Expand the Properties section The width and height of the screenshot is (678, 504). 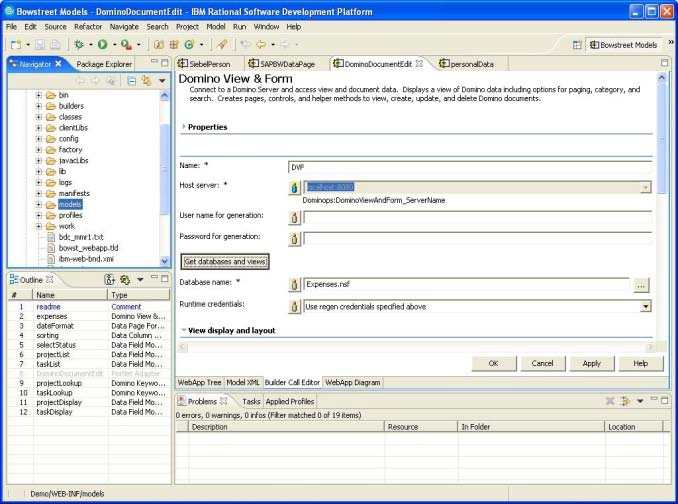[184, 127]
